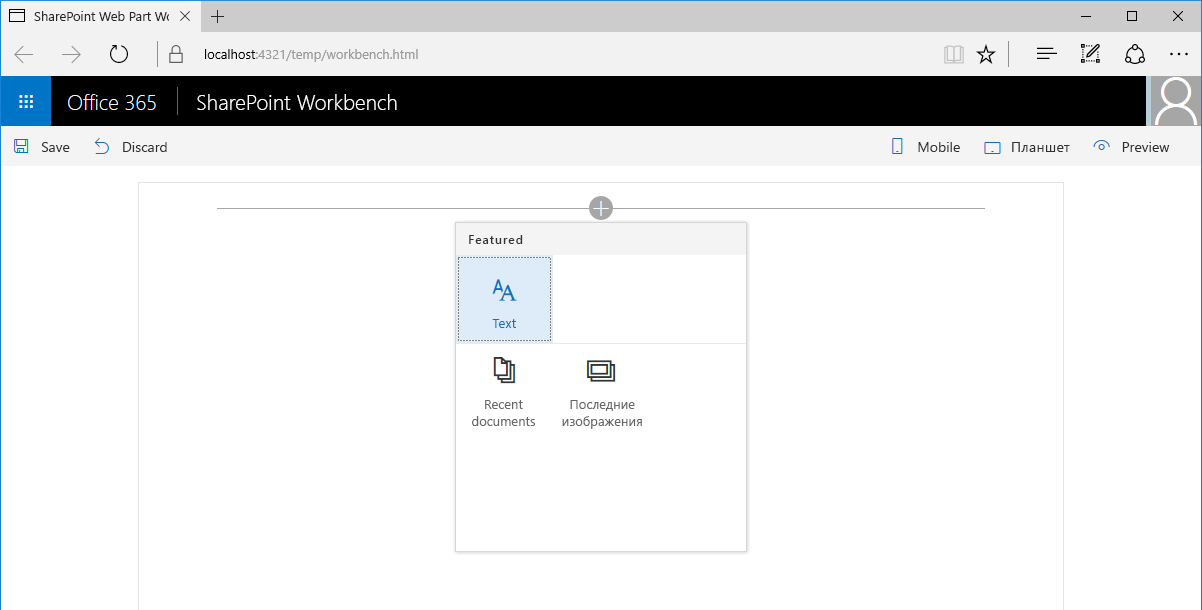Refresh the workbench page
1202x610 pixels.
tap(119, 54)
